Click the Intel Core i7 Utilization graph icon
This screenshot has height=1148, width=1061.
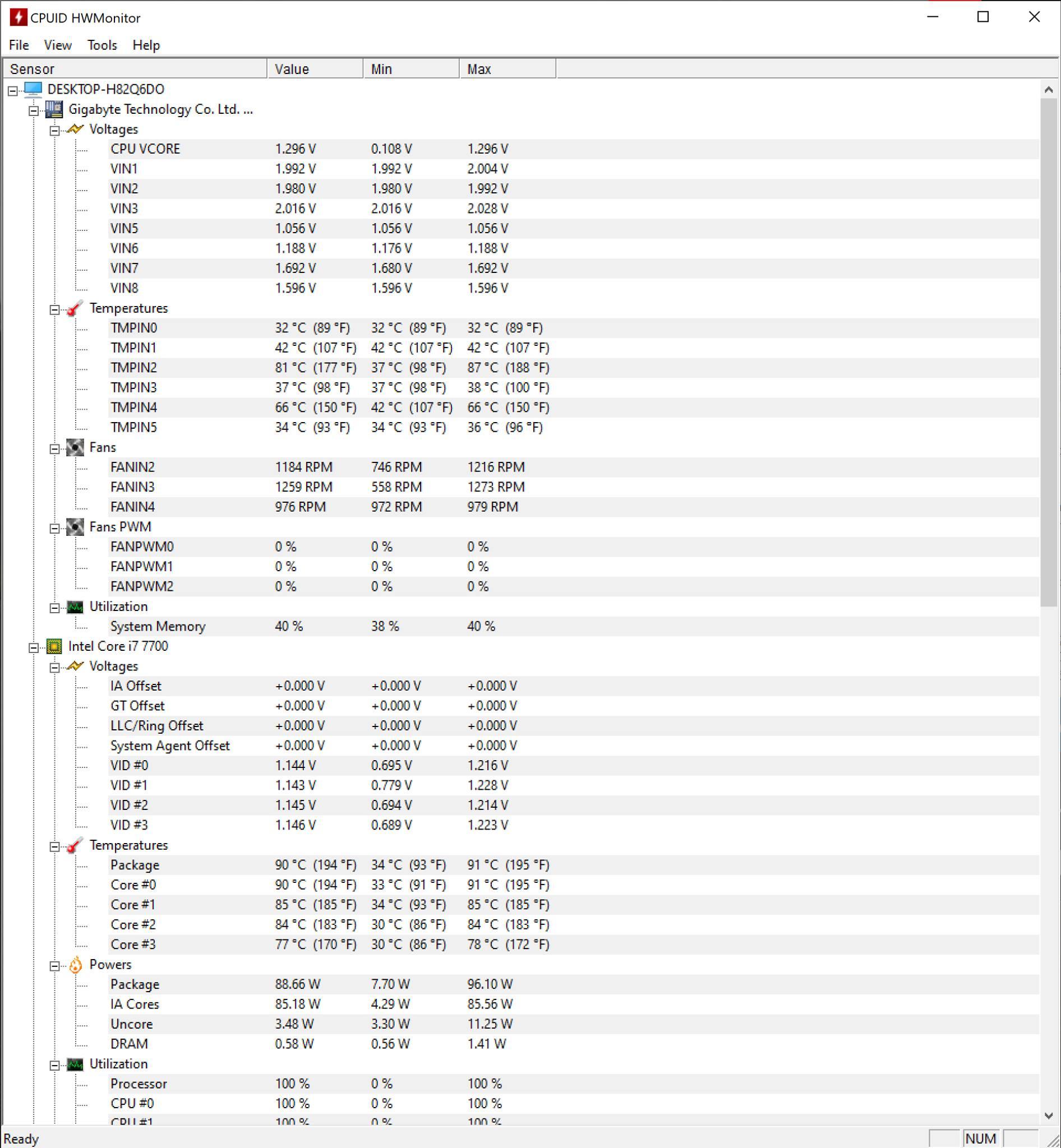click(75, 1064)
